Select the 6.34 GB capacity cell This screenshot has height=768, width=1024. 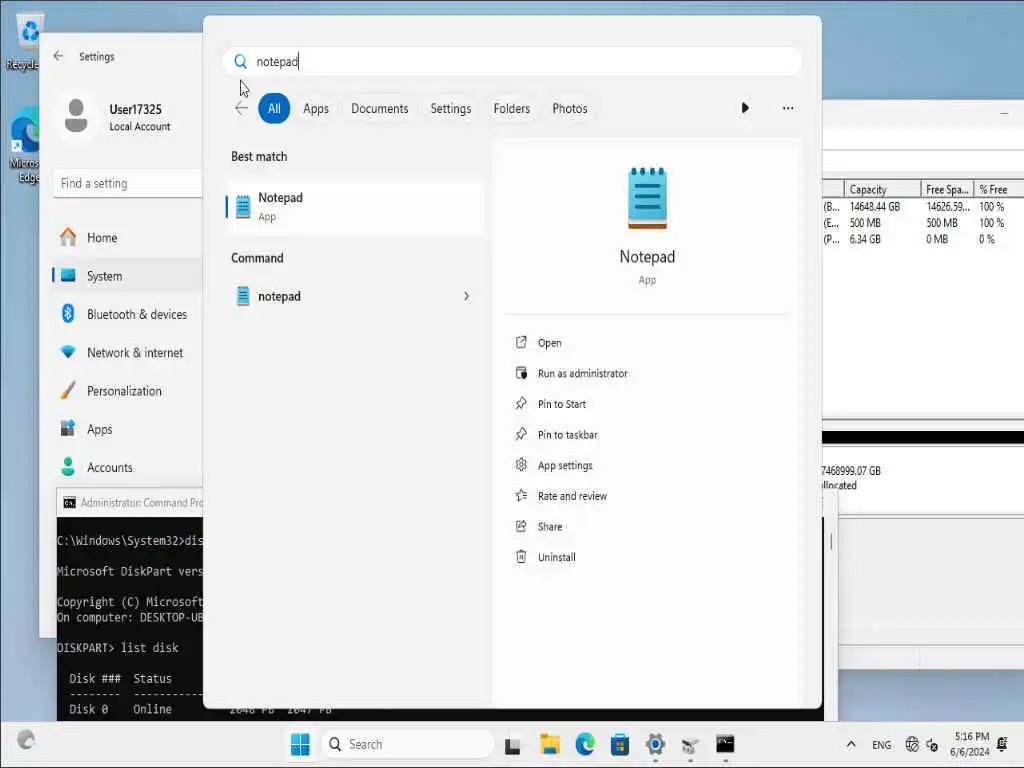(865, 239)
